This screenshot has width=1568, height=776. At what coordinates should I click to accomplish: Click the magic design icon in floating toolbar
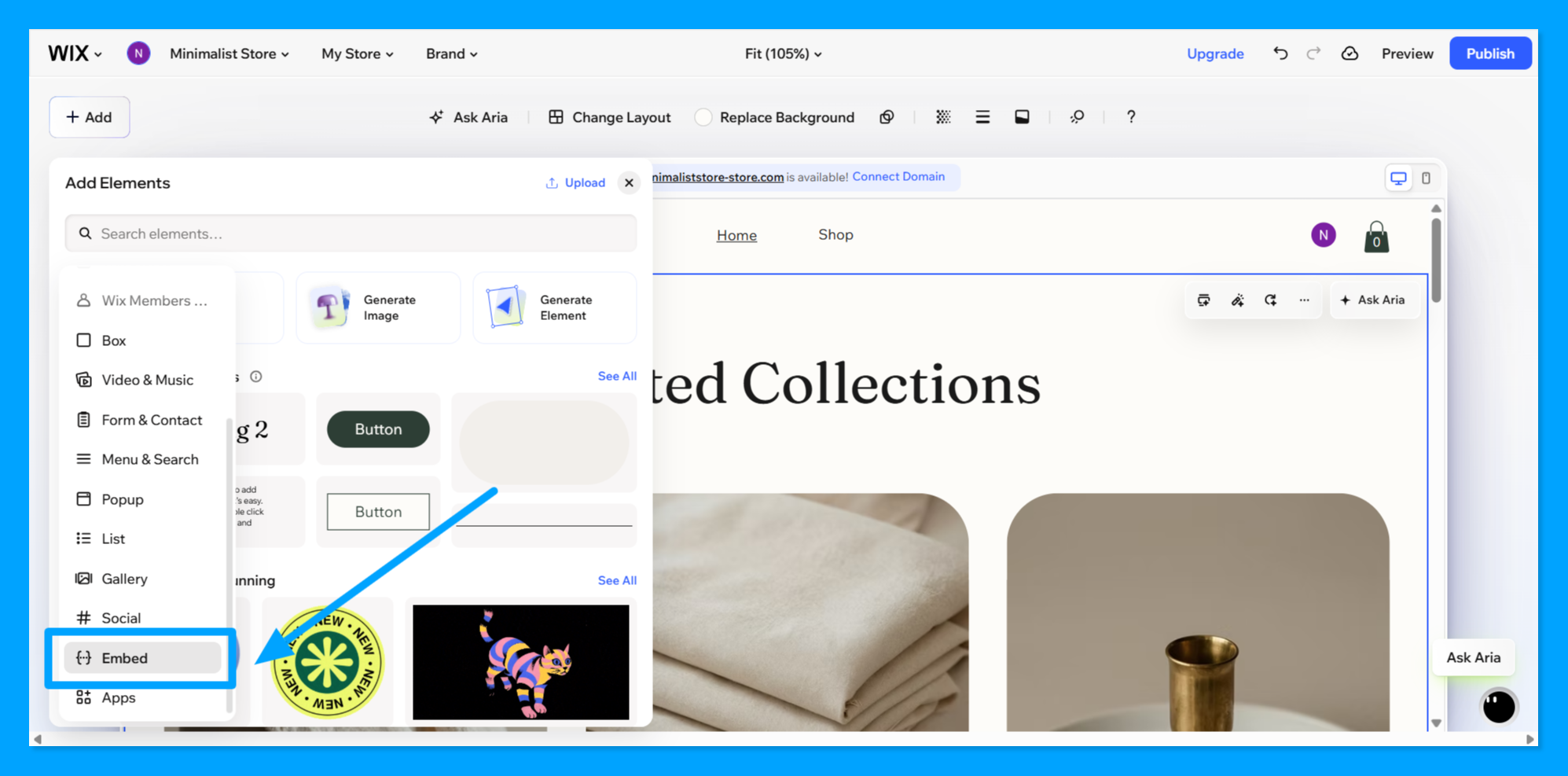click(x=1237, y=300)
